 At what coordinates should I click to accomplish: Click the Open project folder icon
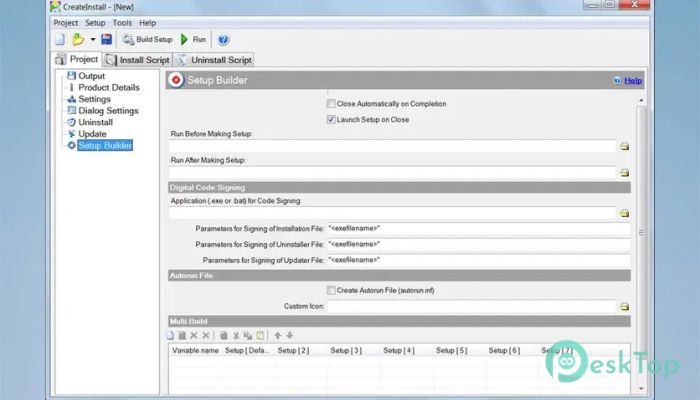(78, 40)
